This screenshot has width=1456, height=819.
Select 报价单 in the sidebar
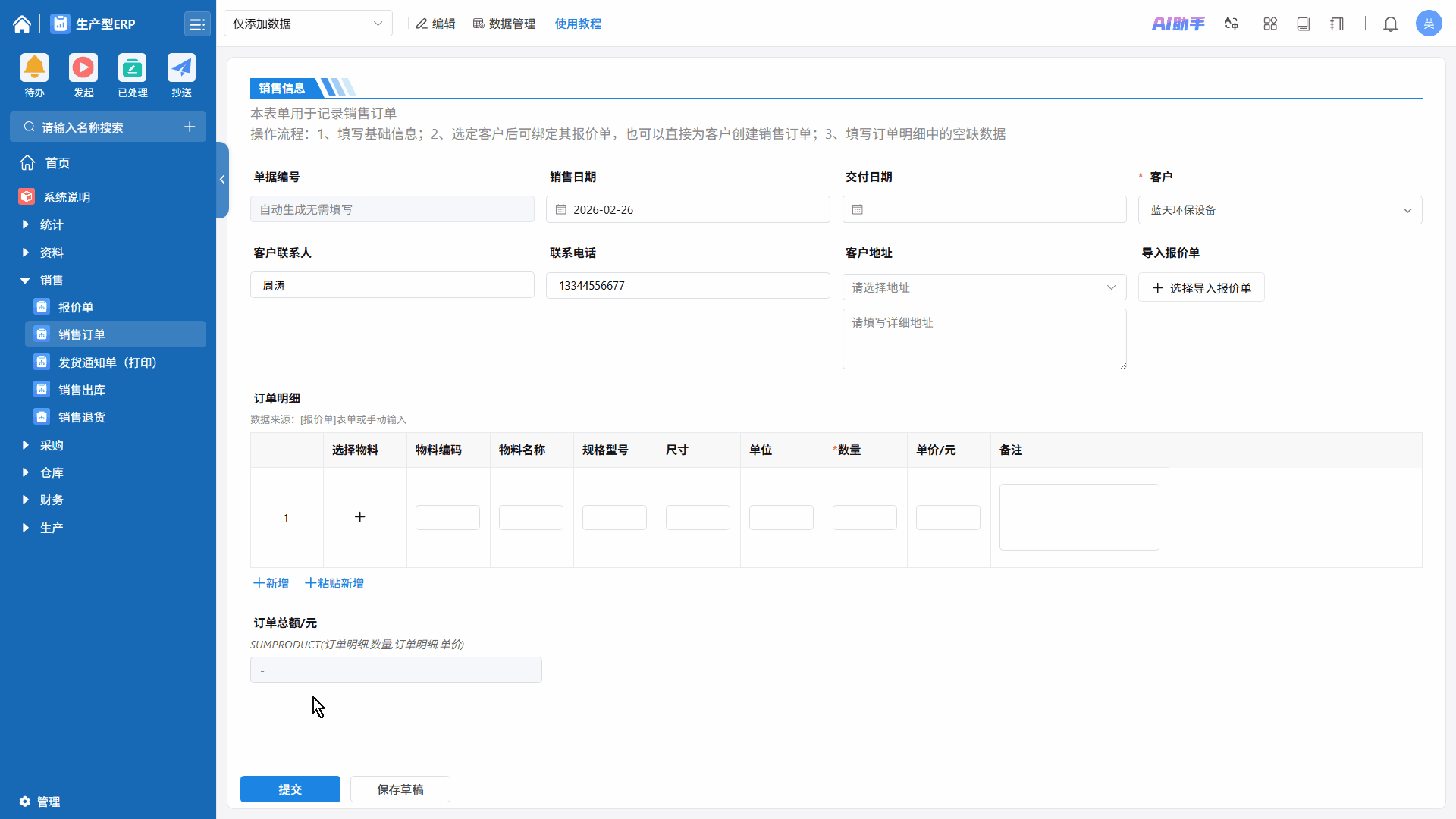point(76,307)
